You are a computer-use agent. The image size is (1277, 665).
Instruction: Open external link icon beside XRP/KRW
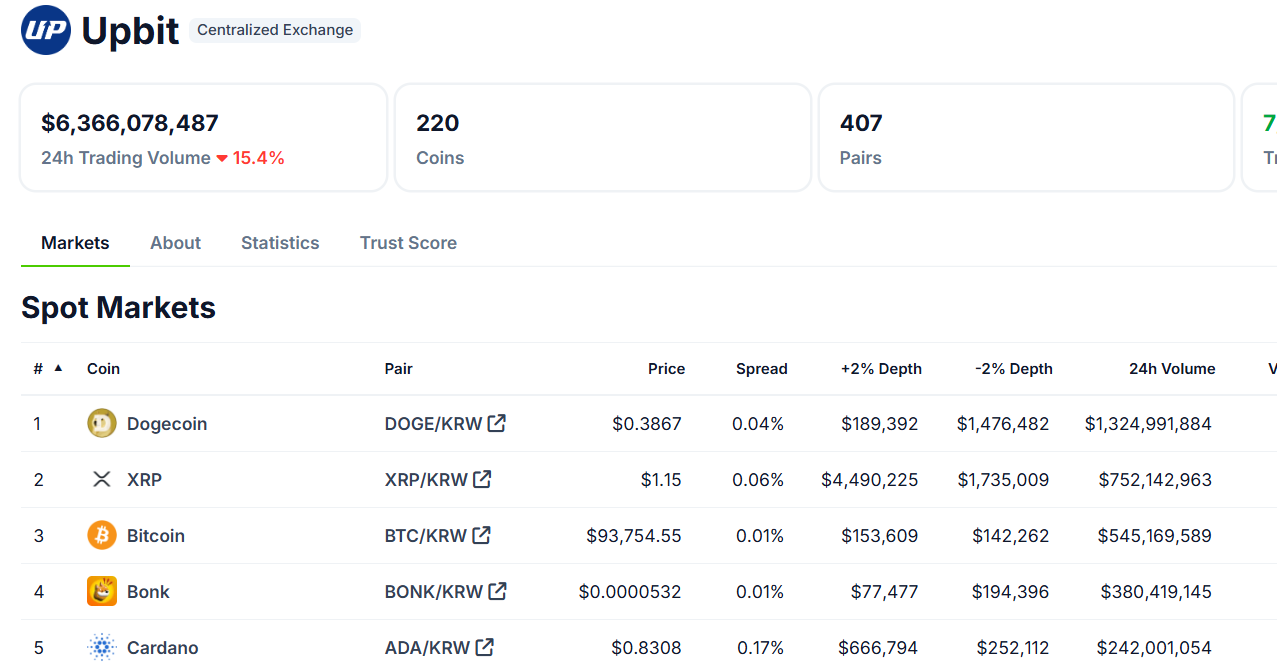[x=482, y=479]
